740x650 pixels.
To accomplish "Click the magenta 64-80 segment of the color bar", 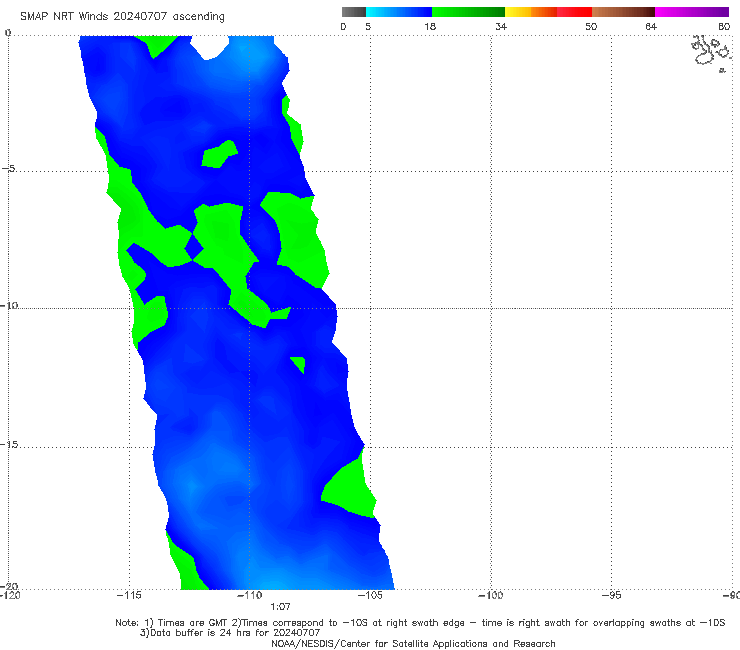I will coord(692,12).
